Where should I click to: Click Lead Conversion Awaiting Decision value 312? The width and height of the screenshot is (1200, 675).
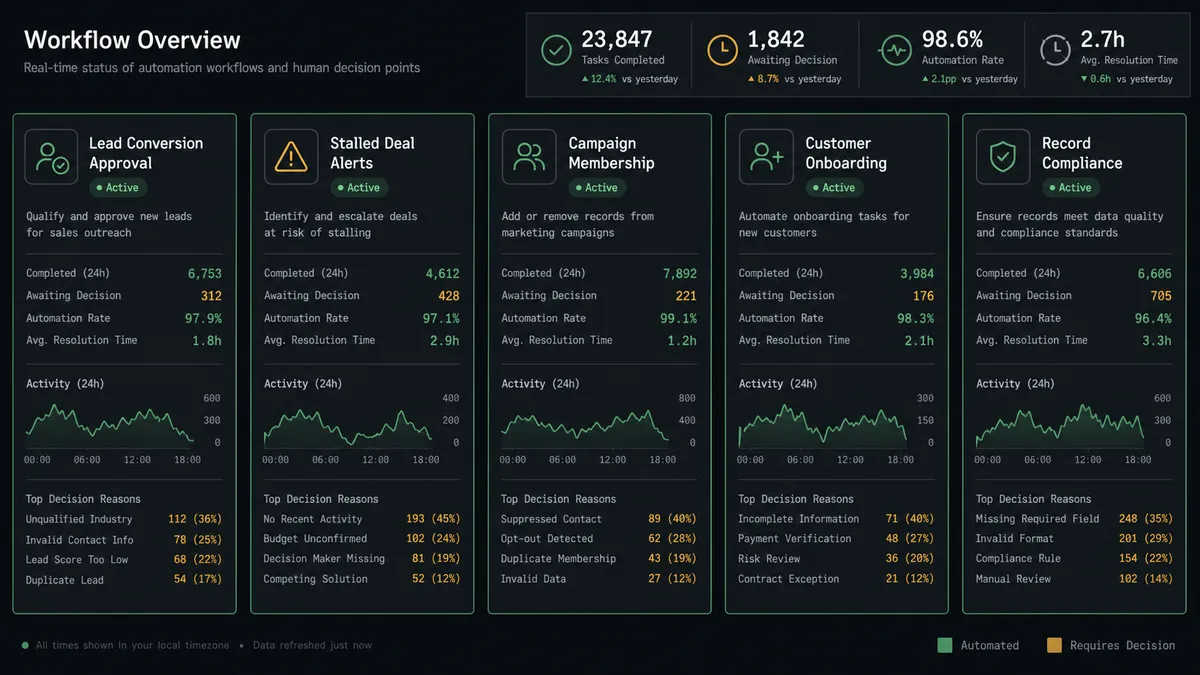point(211,296)
